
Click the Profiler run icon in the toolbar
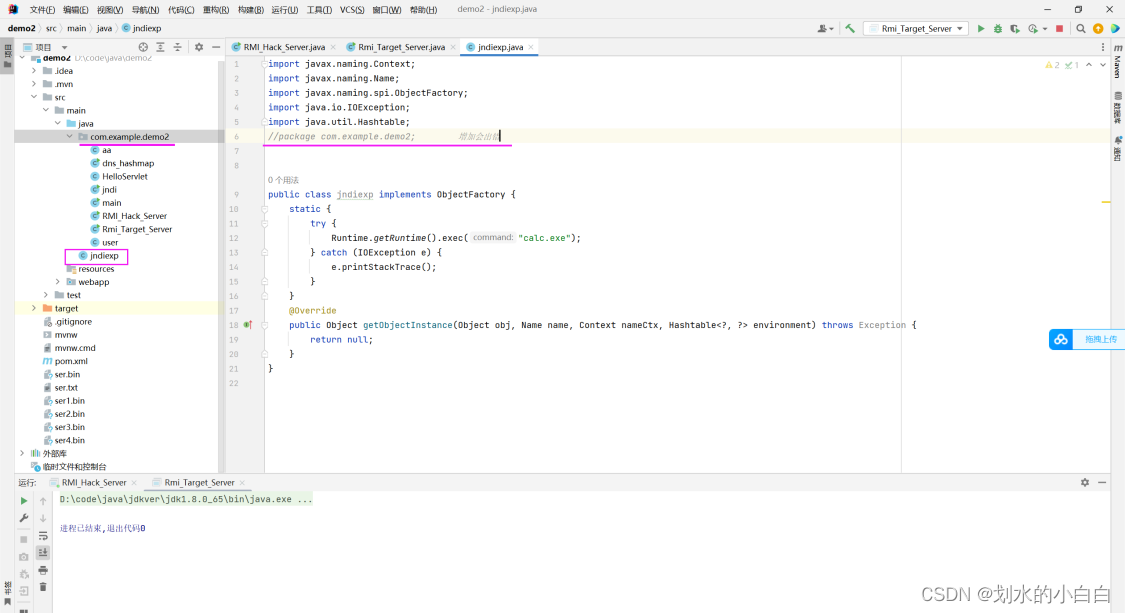click(1033, 29)
